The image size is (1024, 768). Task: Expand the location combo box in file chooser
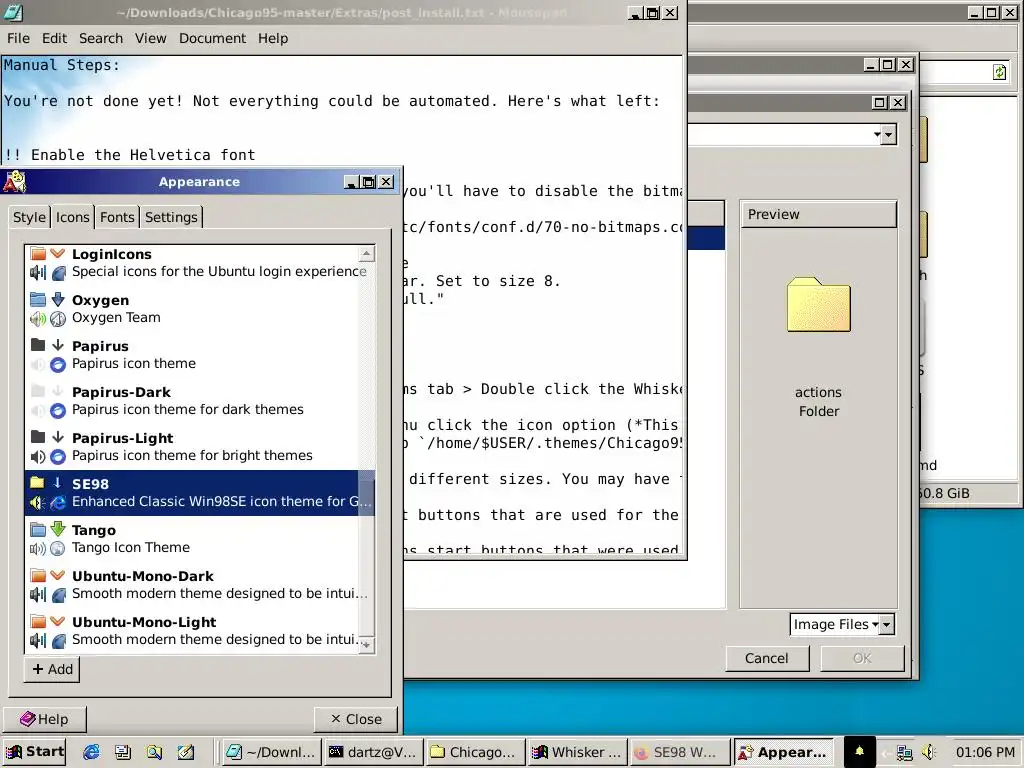click(x=886, y=135)
